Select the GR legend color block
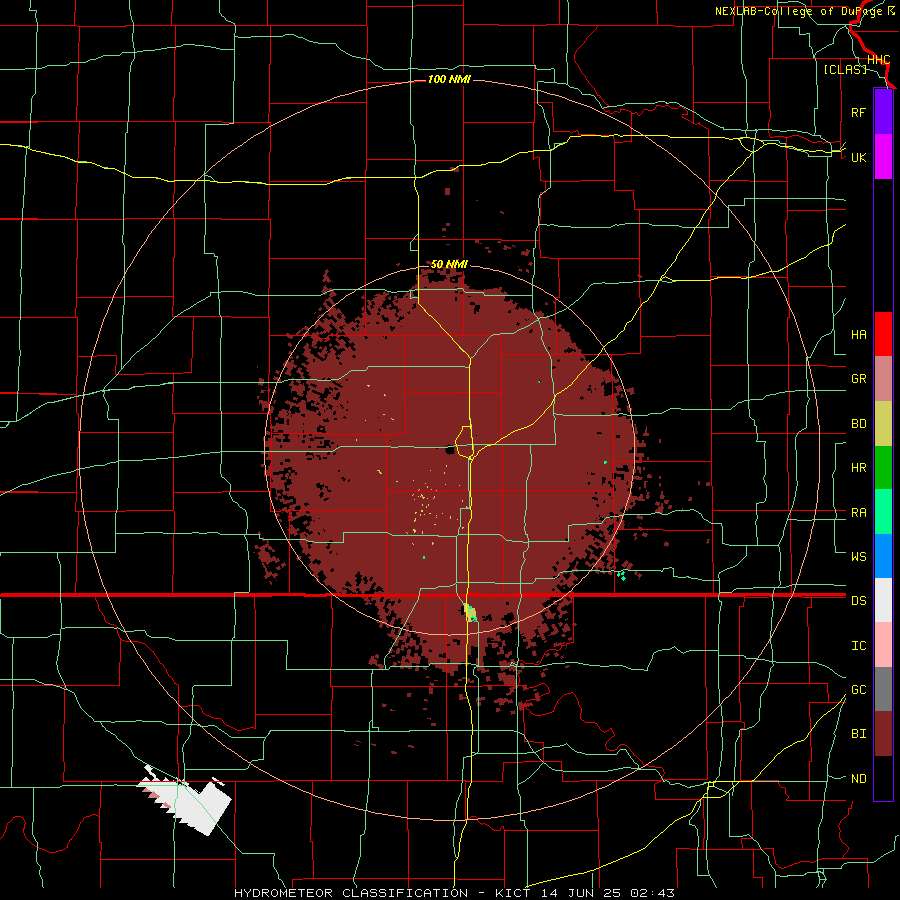 883,378
